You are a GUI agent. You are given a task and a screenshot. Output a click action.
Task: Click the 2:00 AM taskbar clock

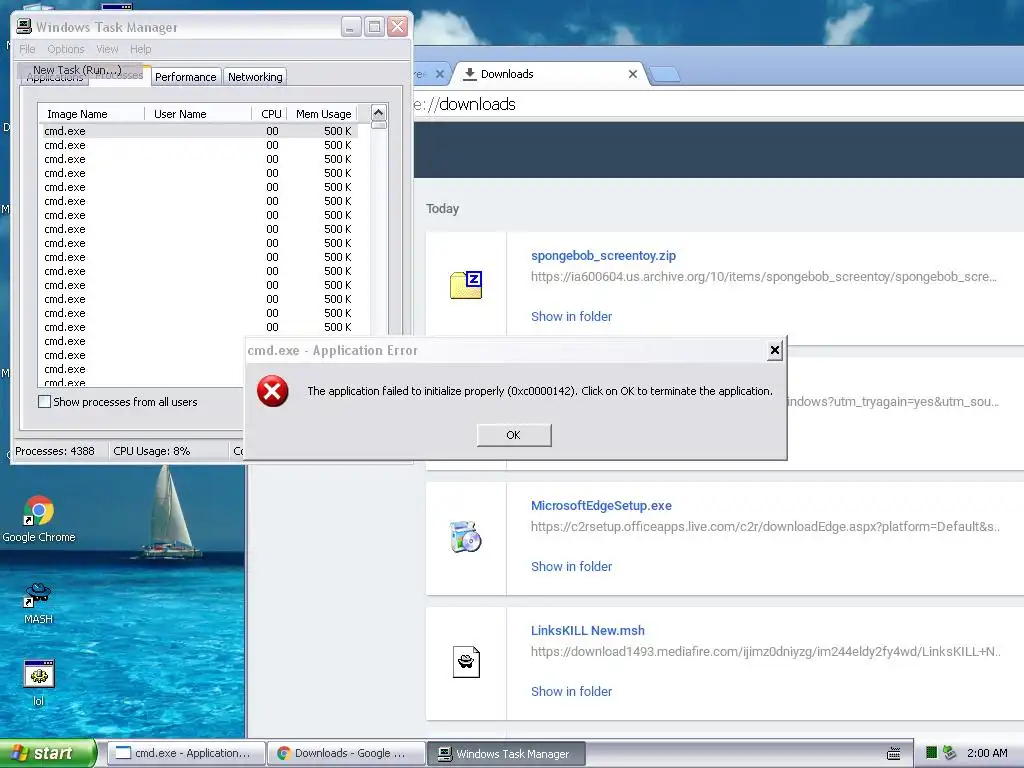[987, 753]
